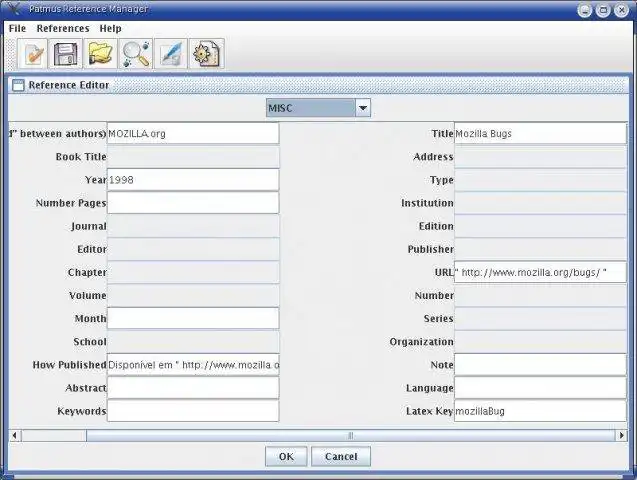The width and height of the screenshot is (637, 480).
Task: Click the horizontal scrollbar left arrow
Action: coord(15,435)
